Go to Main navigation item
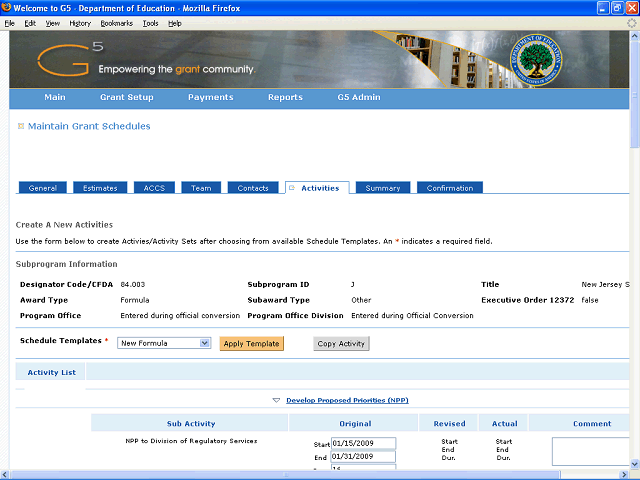Screen dimensions: 640x480 coord(55,97)
